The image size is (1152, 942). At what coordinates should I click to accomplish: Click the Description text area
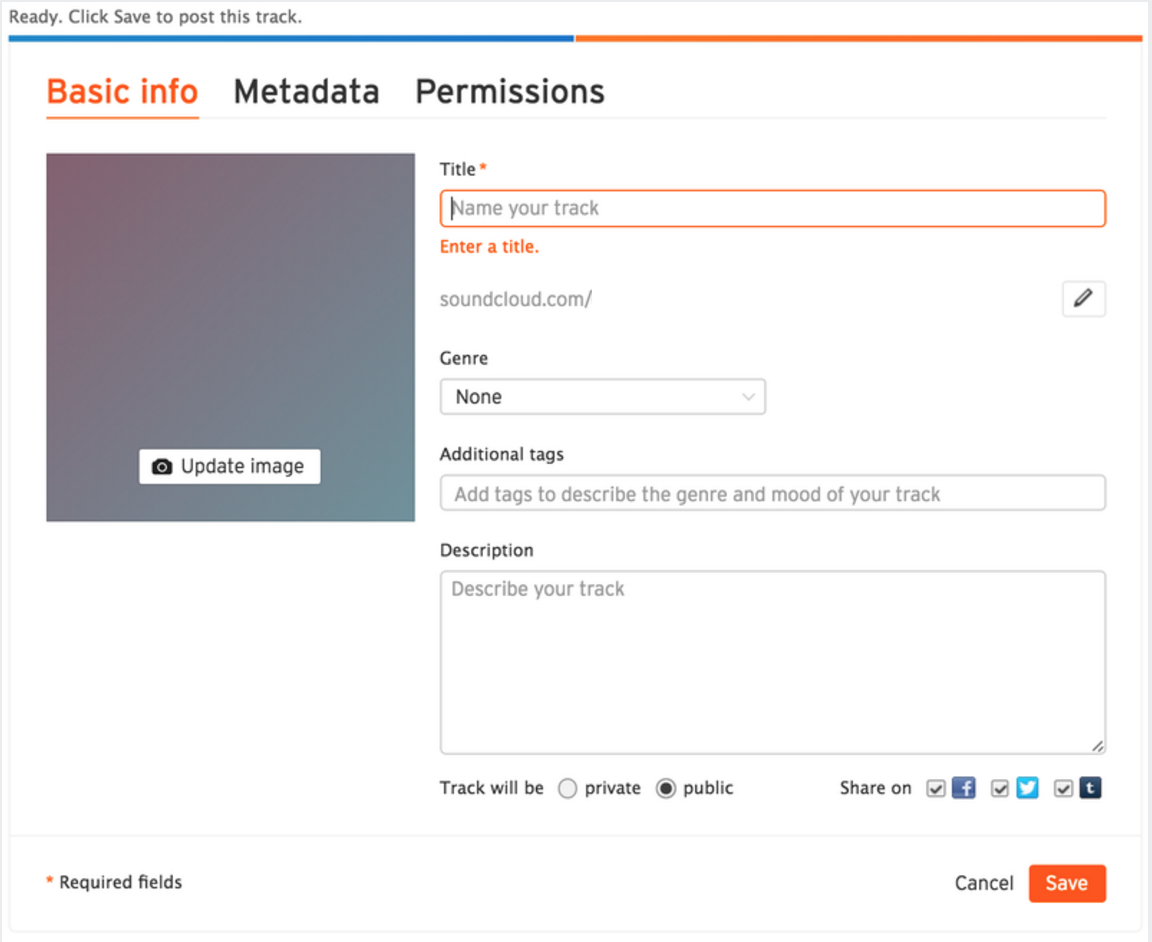tap(772, 662)
